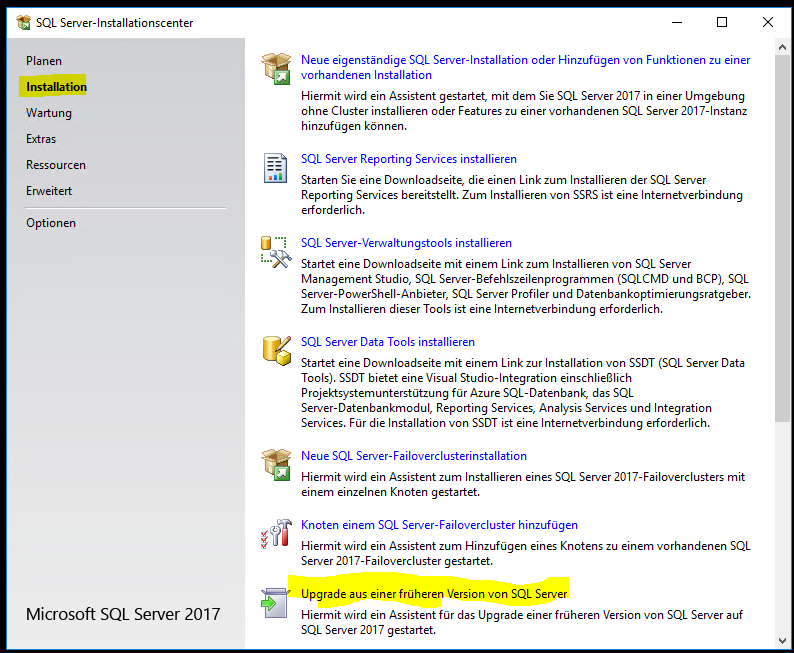
Task: Open the Planen section
Action: pos(44,61)
